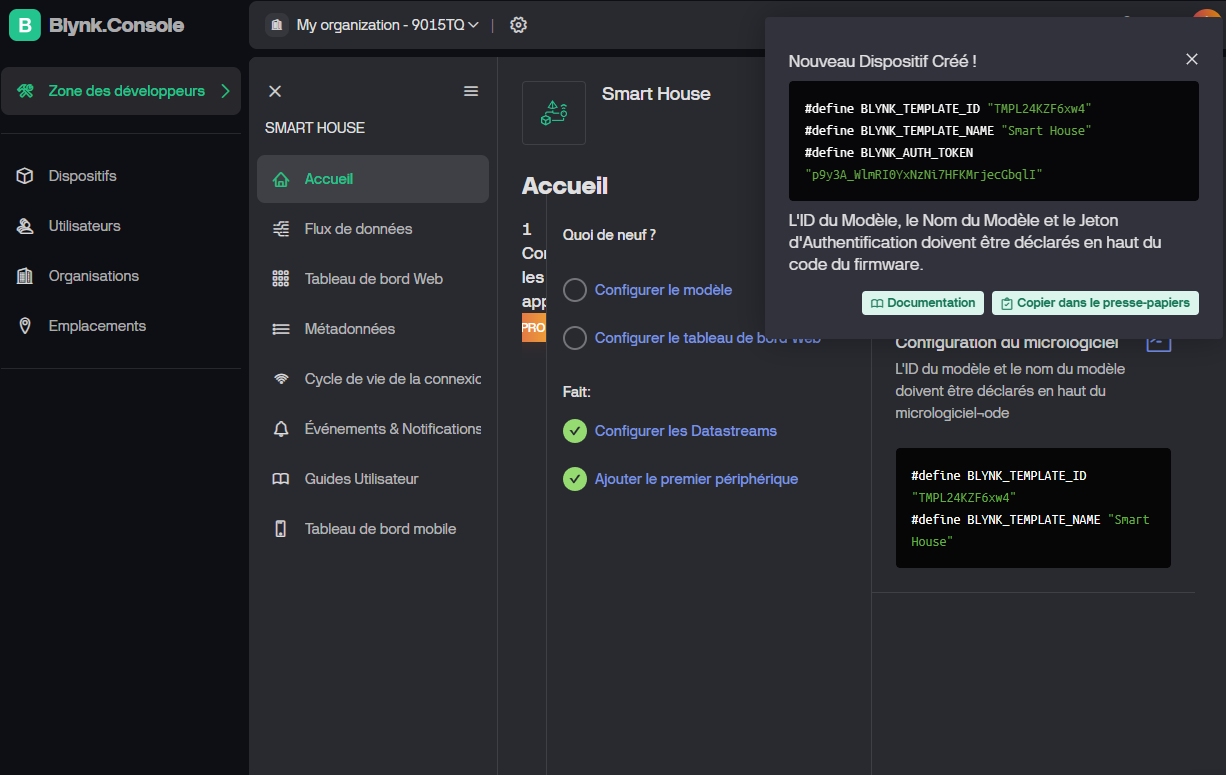Click Copier dans le presse-papiers button

point(1095,303)
